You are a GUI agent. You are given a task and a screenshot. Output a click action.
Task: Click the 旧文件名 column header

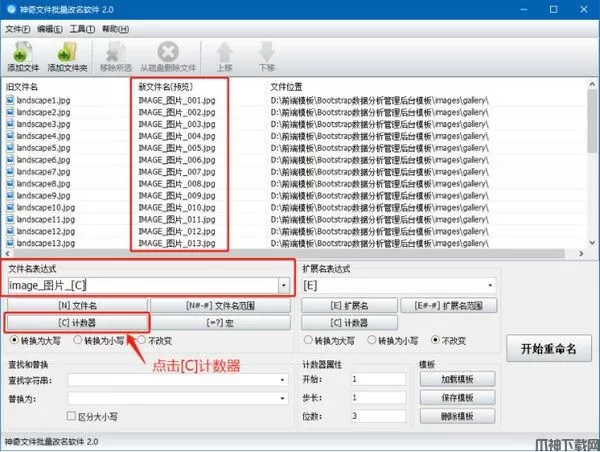point(22,87)
